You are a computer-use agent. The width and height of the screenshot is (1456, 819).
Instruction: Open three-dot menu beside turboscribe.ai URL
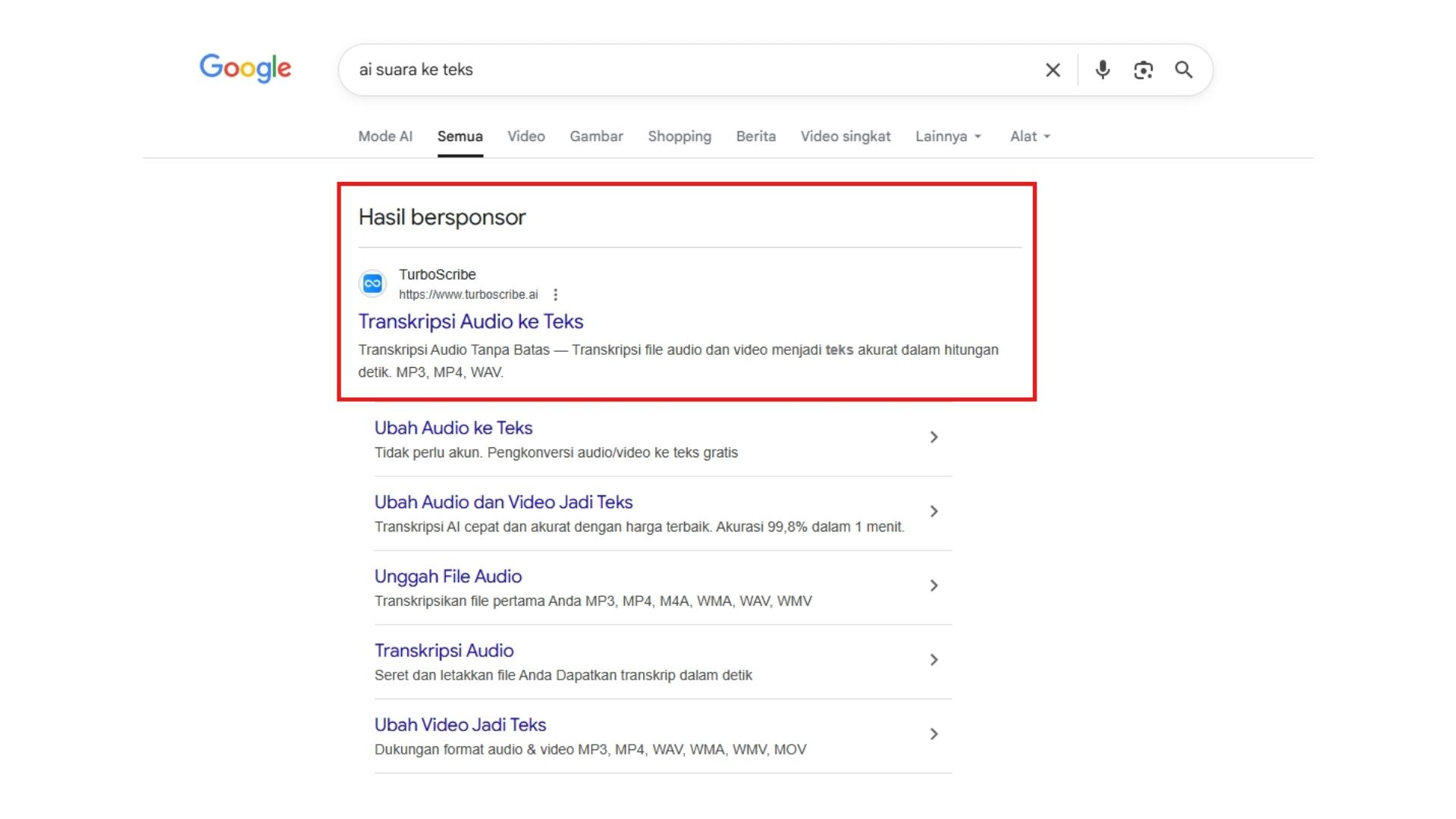click(x=555, y=295)
